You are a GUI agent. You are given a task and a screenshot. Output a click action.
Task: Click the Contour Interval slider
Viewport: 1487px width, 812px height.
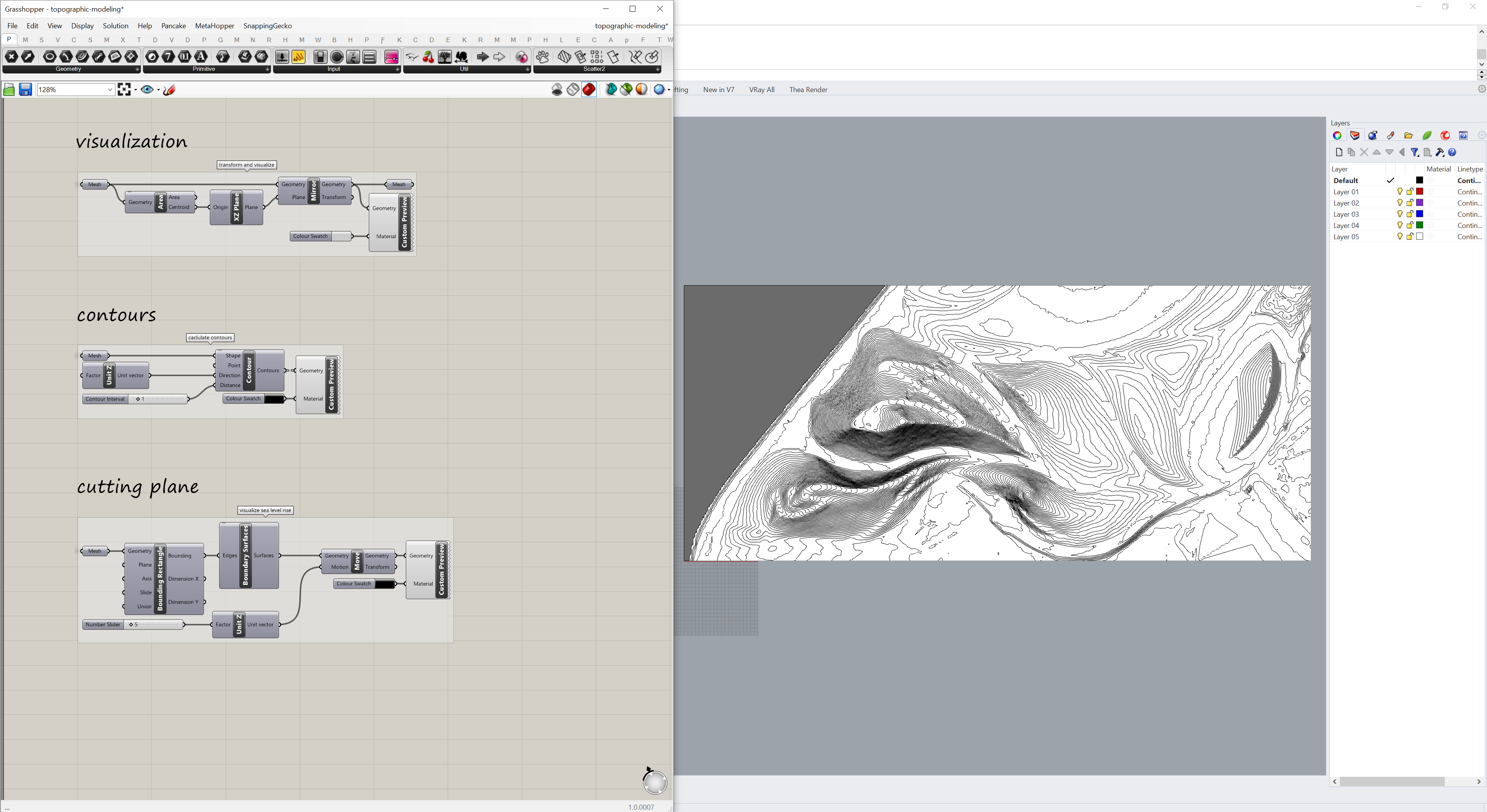click(157, 399)
